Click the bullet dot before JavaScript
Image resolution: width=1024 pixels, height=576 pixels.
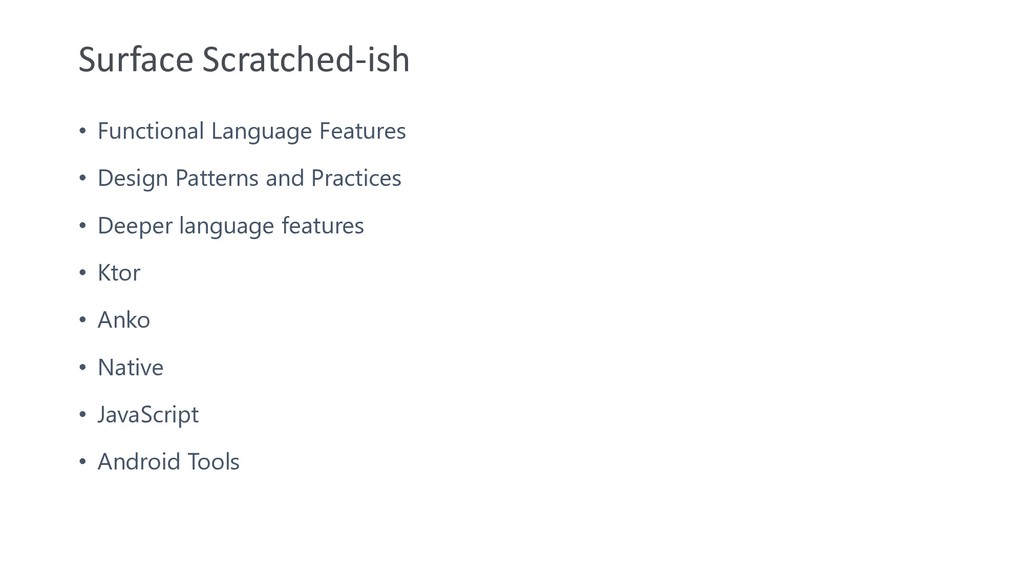pos(82,415)
